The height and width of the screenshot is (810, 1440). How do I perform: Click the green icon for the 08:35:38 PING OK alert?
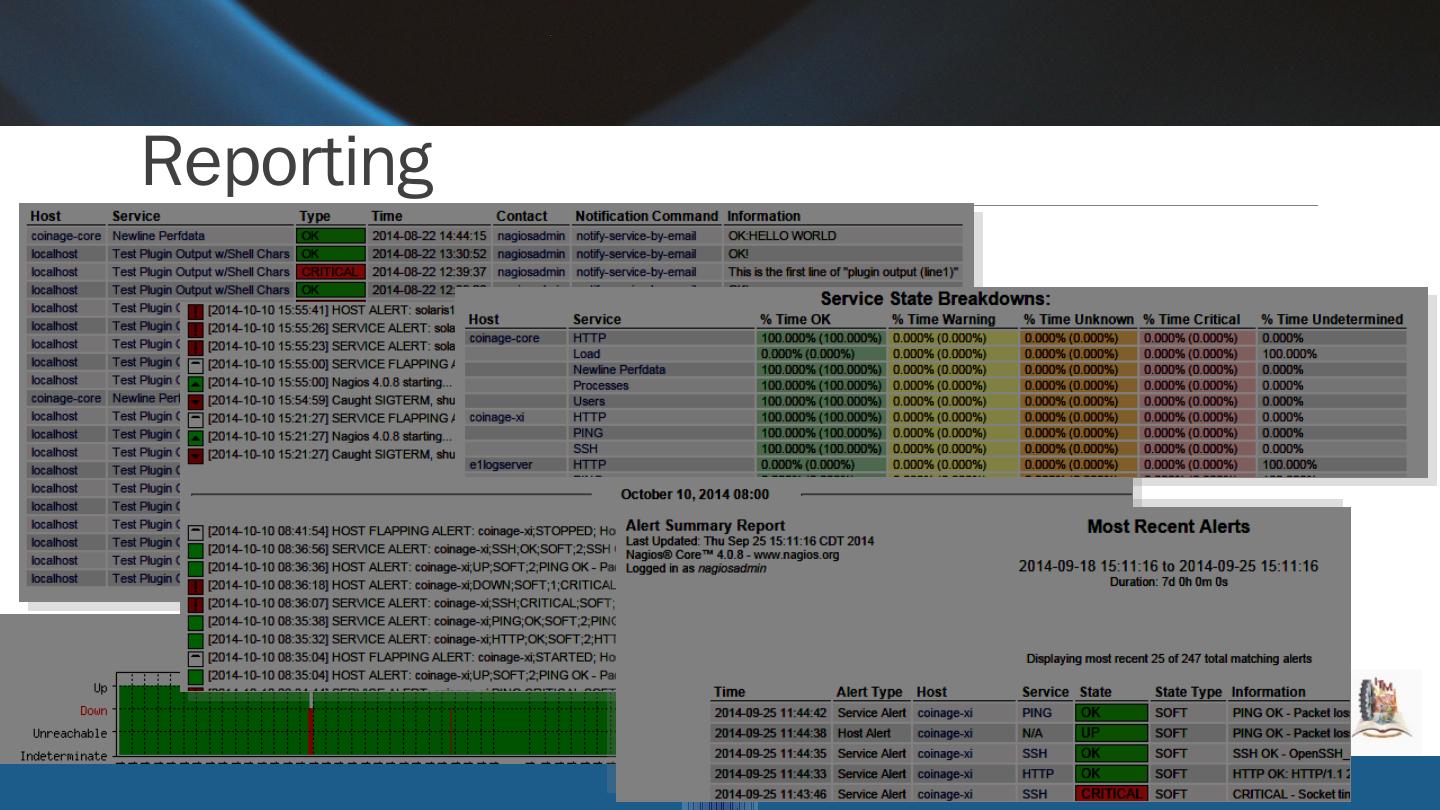196,622
